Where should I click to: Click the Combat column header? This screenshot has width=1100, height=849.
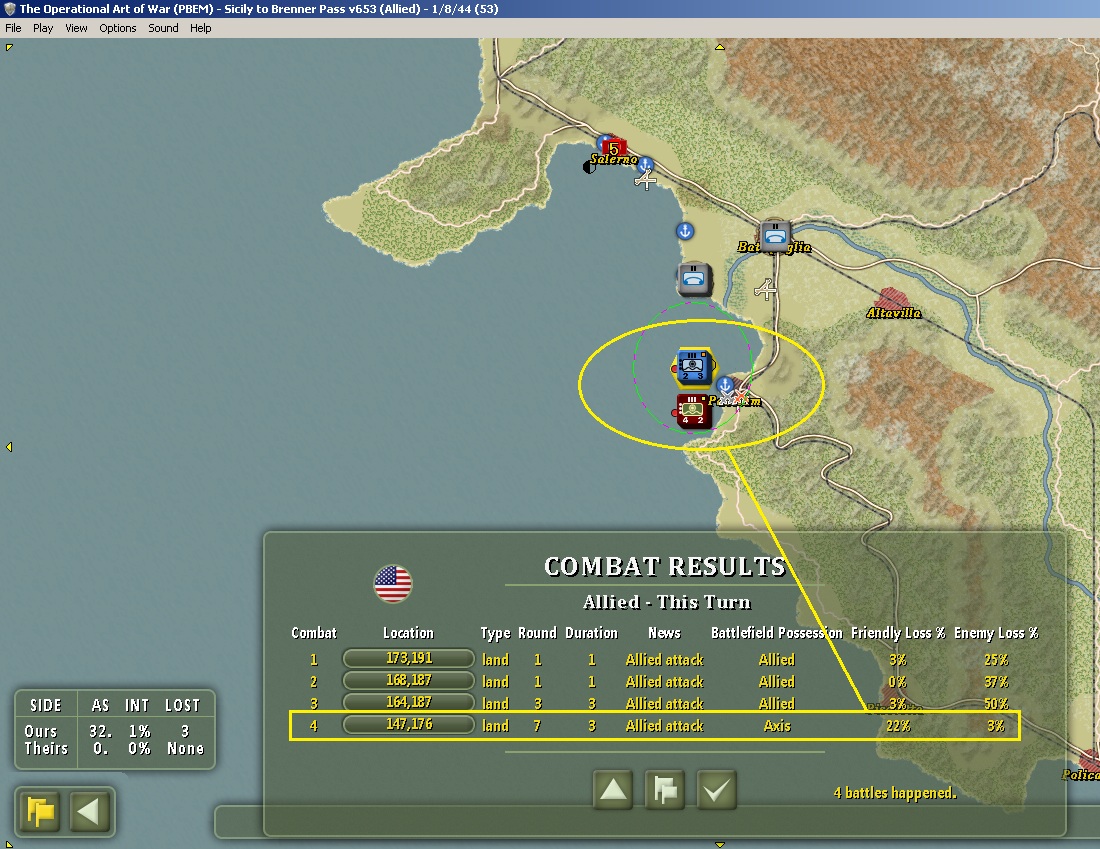pyautogui.click(x=314, y=633)
